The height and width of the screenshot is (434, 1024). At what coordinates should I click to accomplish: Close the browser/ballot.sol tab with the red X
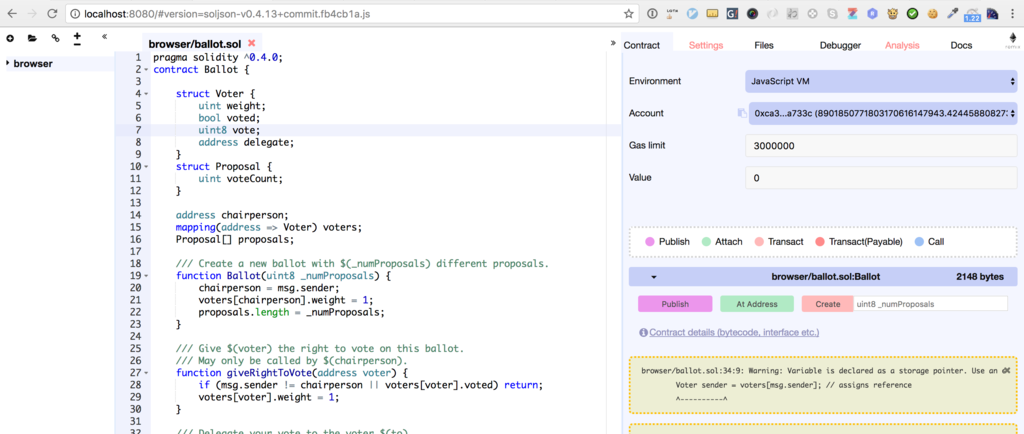coord(251,43)
